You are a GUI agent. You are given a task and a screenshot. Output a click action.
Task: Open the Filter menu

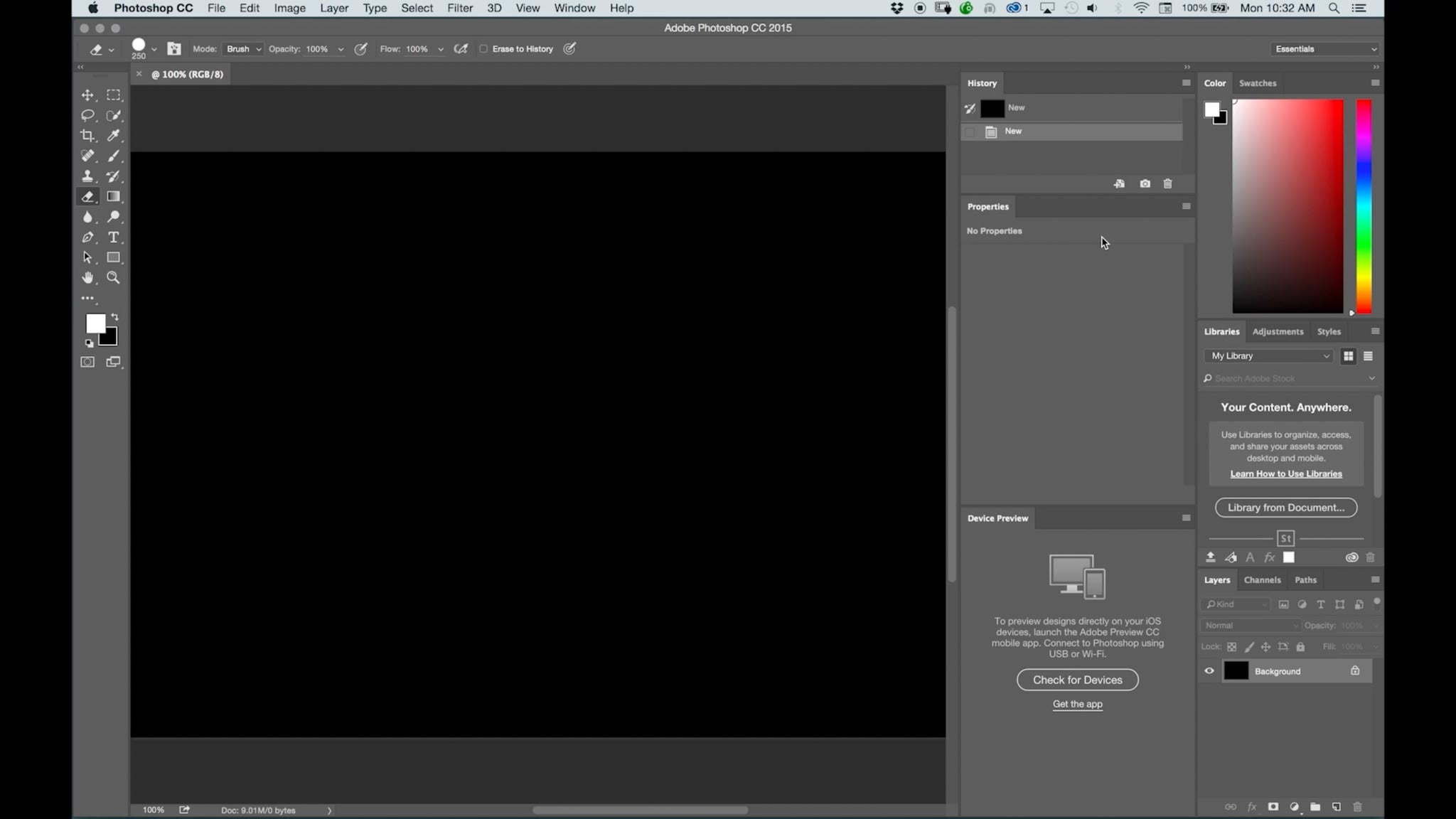tap(459, 8)
